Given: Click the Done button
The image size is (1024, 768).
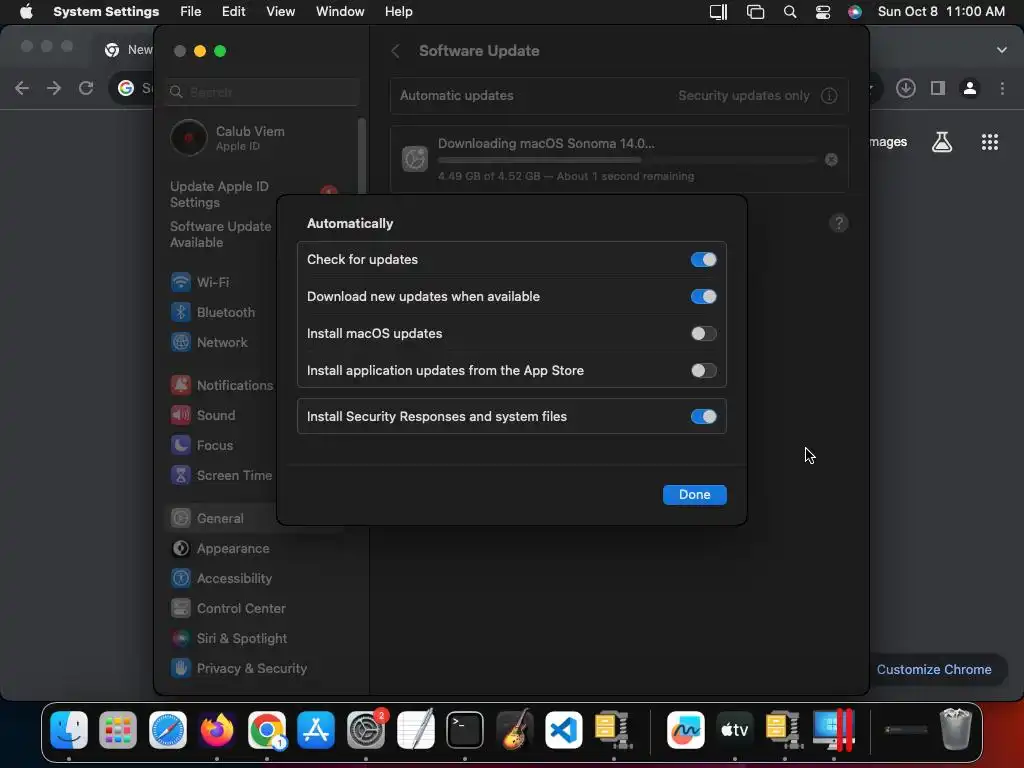Looking at the screenshot, I should 694,494.
